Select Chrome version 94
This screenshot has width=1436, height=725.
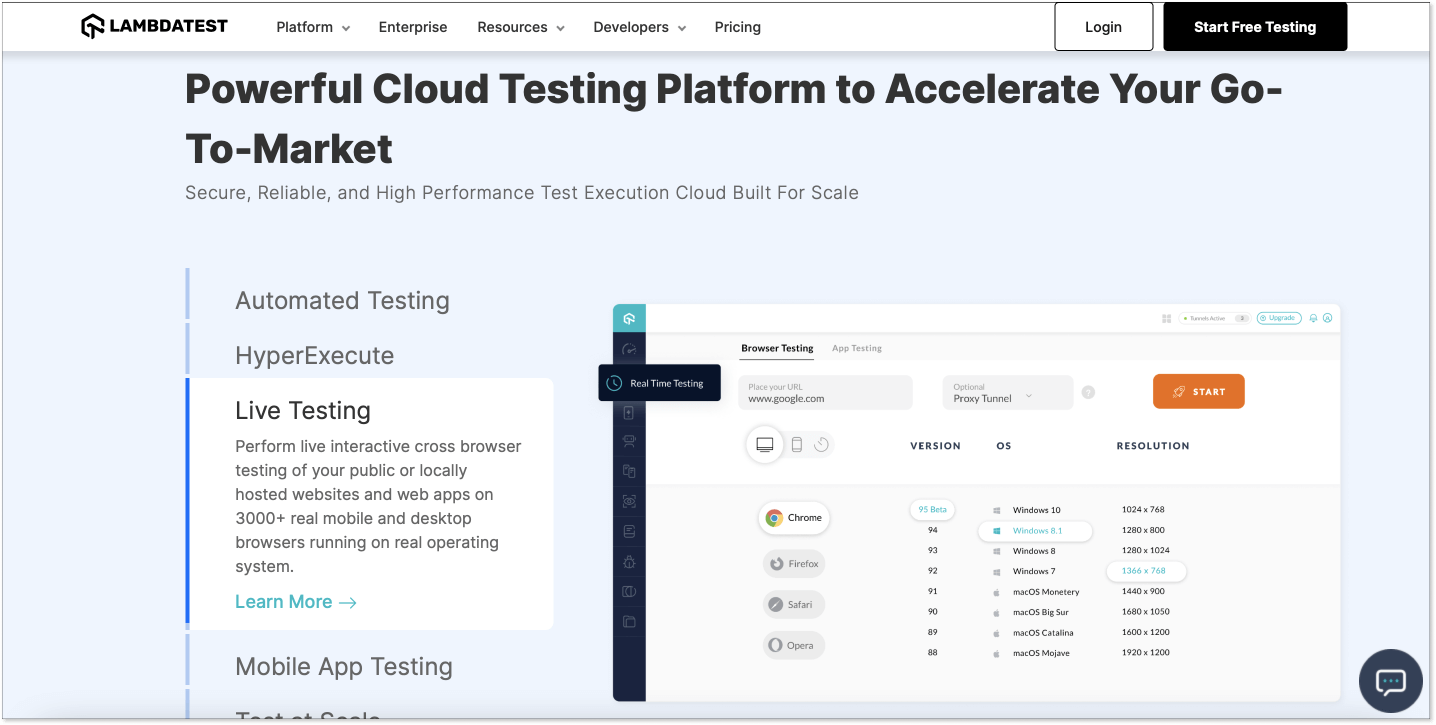pos(933,530)
